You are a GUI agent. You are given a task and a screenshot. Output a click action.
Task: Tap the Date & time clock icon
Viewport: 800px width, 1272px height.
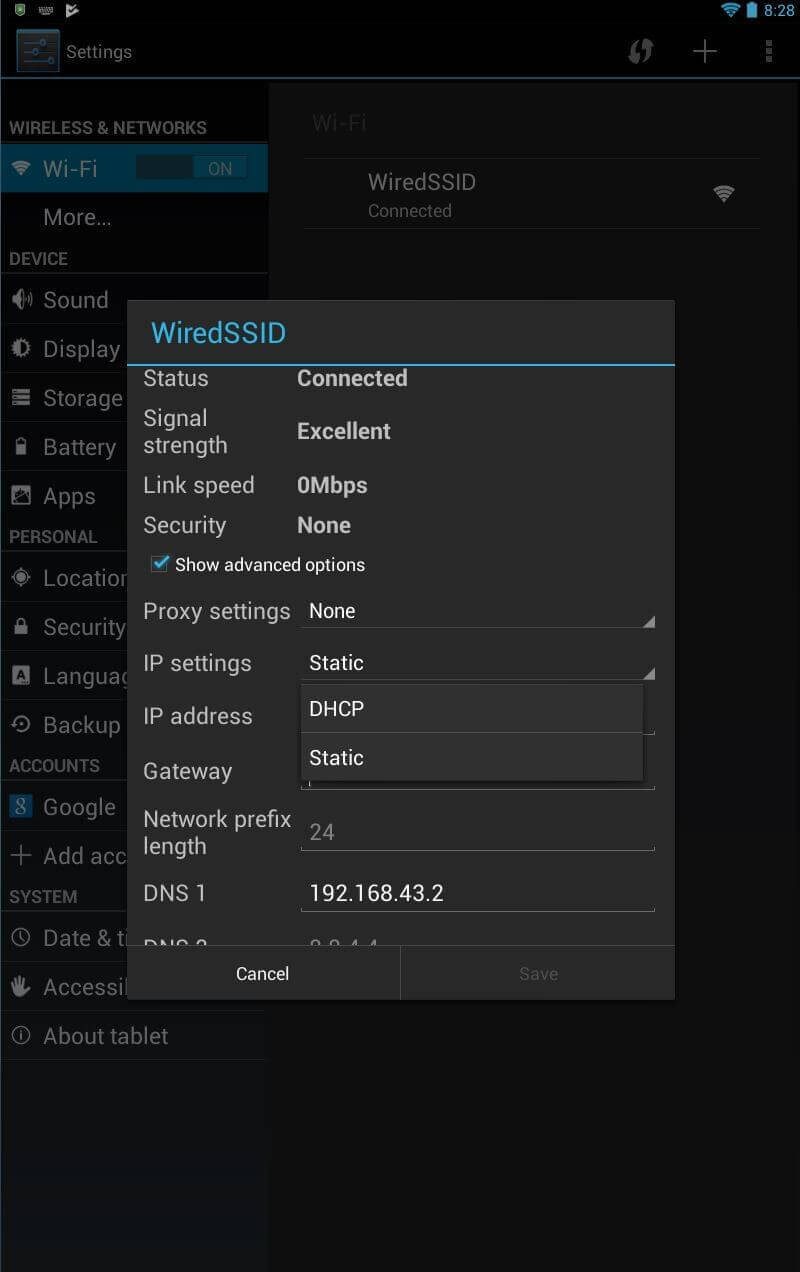21,937
